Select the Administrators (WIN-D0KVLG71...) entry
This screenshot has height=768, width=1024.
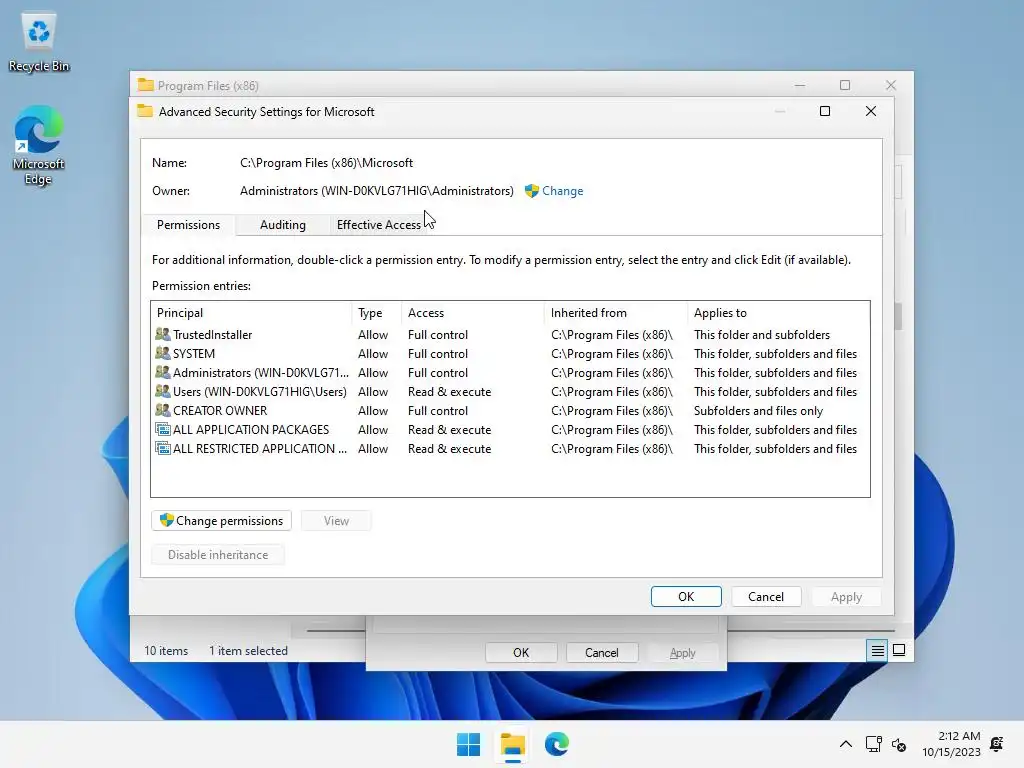[x=510, y=372]
